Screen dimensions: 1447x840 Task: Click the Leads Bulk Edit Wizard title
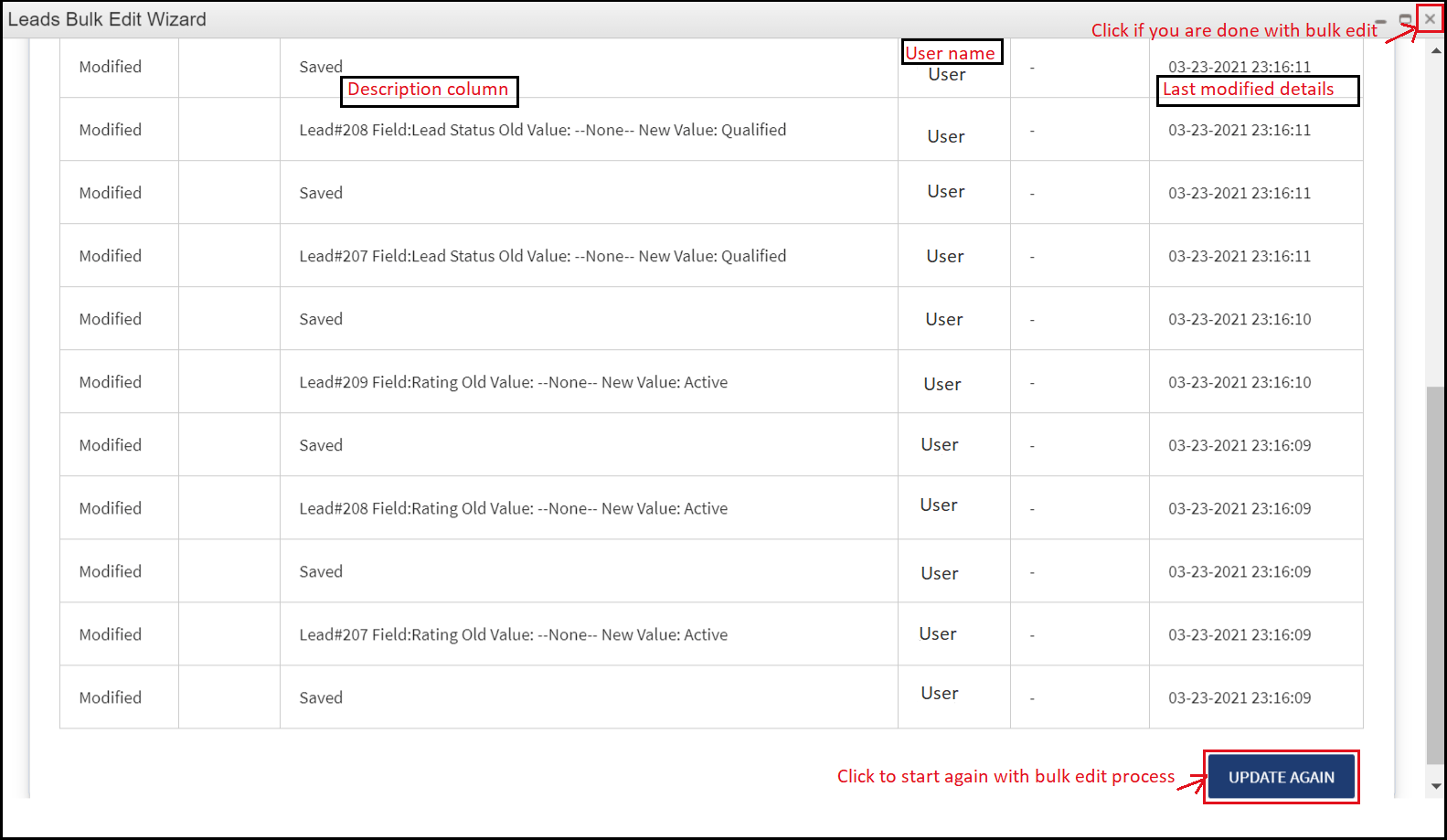pyautogui.click(x=107, y=19)
